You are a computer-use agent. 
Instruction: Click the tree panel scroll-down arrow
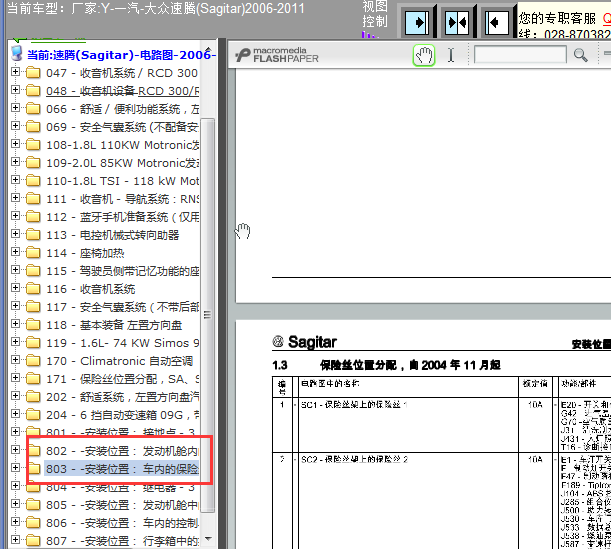click(208, 539)
